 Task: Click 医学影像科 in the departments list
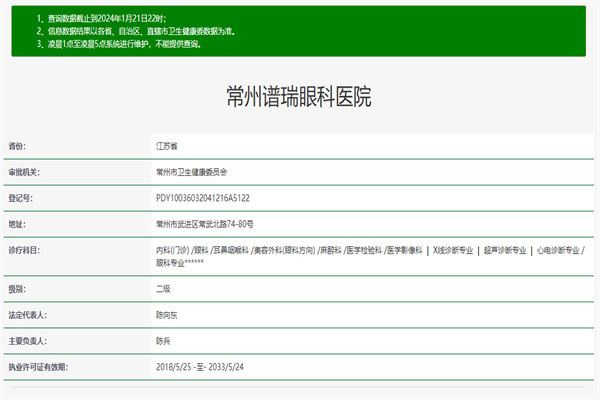pos(404,250)
